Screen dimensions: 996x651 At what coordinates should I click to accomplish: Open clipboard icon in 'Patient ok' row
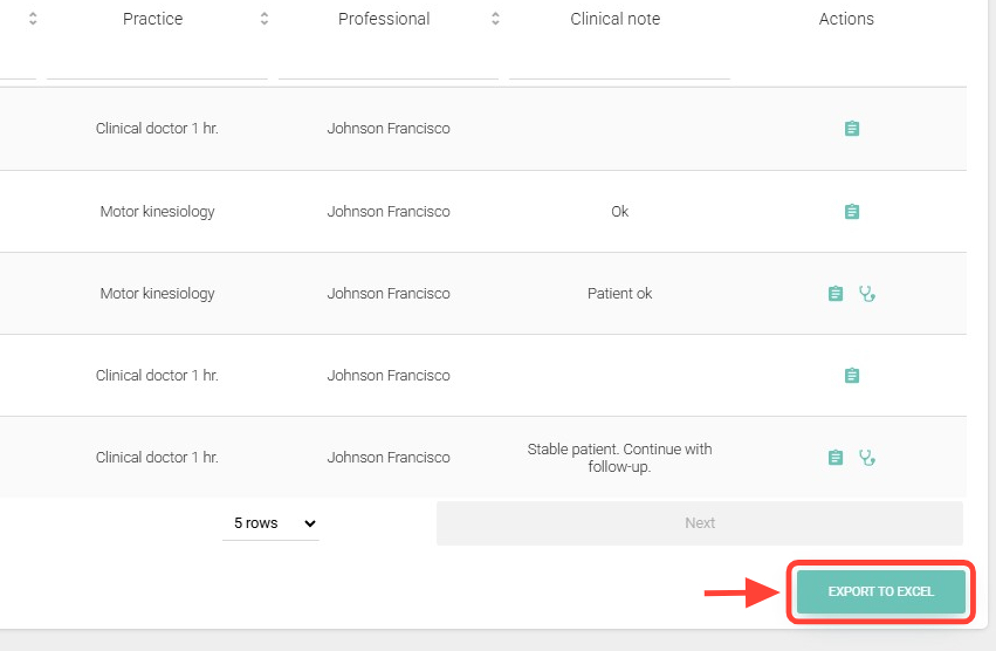835,294
